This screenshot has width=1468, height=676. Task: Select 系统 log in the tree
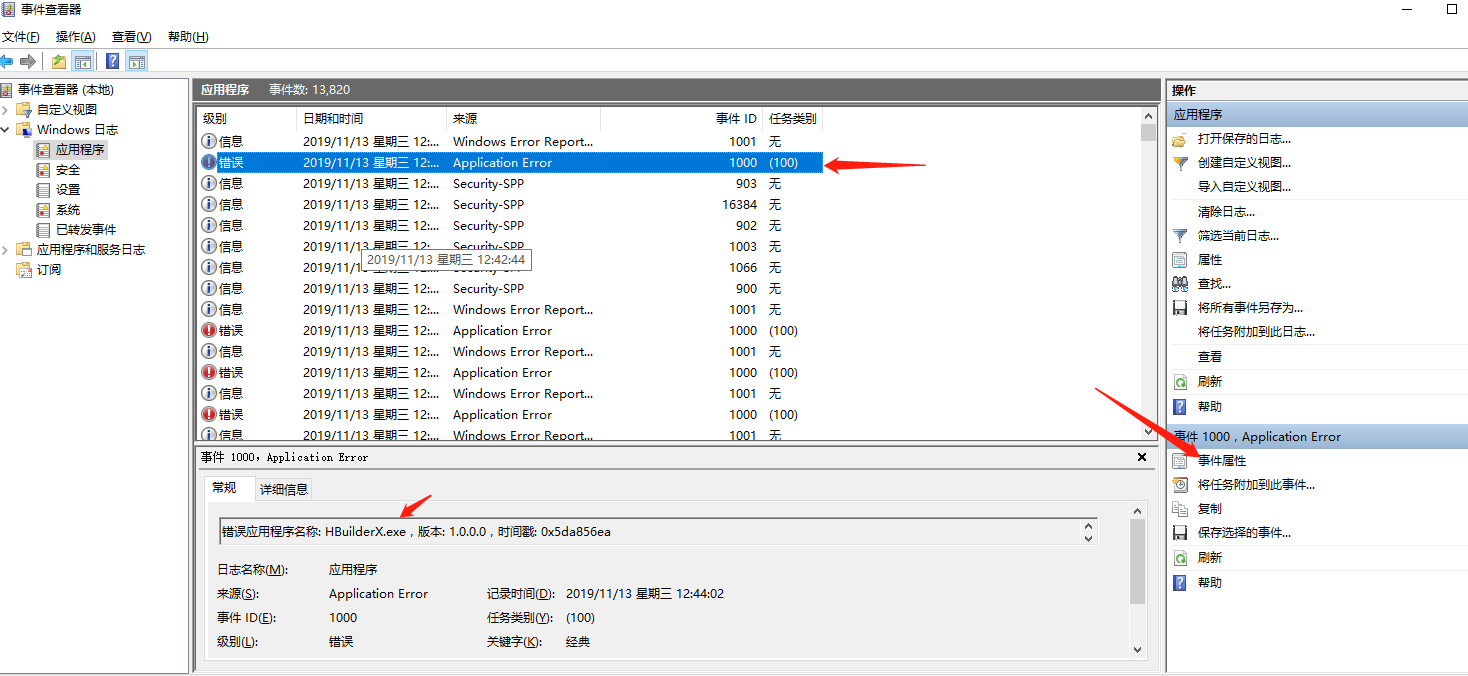pyautogui.click(x=68, y=210)
